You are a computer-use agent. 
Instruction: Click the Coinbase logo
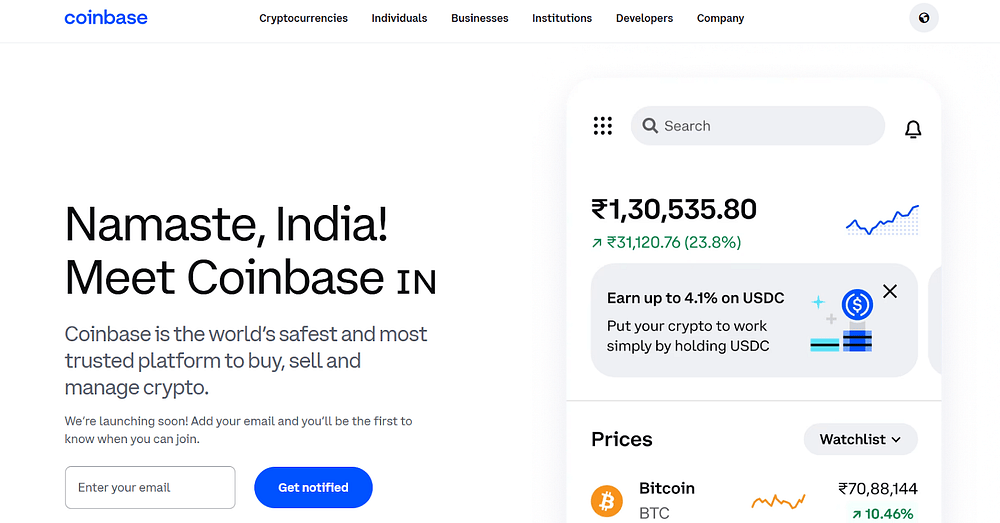(x=105, y=18)
